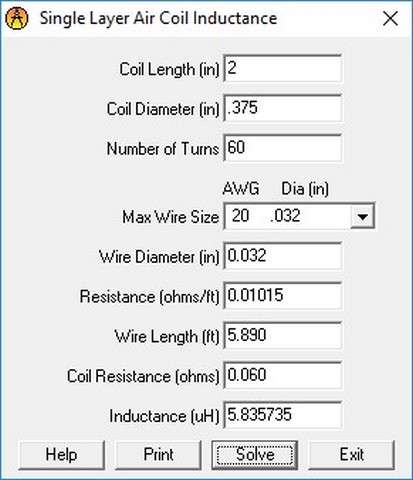Click the window title text
This screenshot has height=480, width=413.
(158, 18)
